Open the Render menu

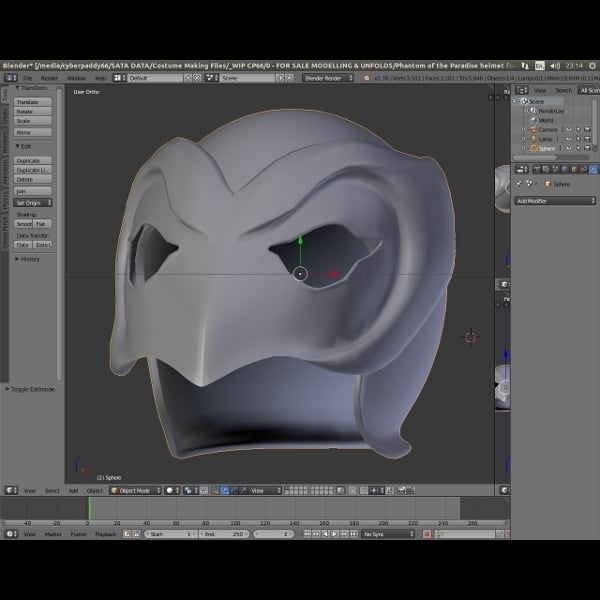pos(49,78)
